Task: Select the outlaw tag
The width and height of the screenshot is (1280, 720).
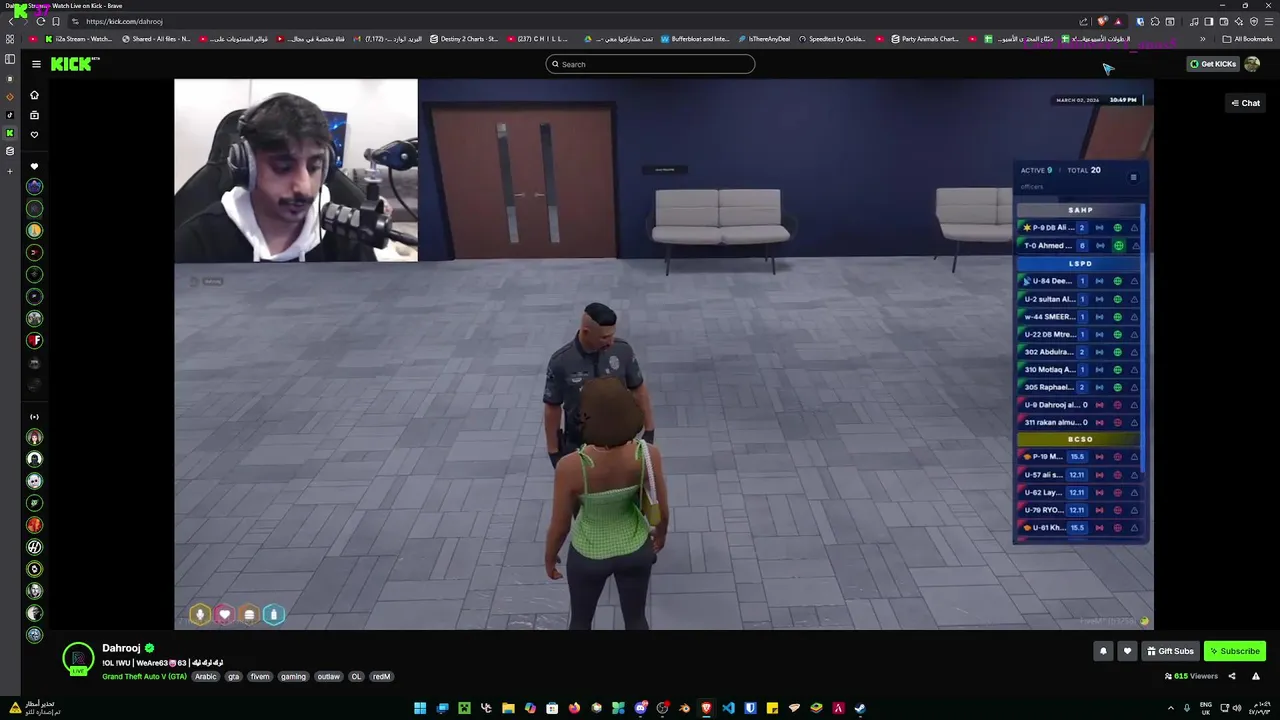Action: click(328, 676)
